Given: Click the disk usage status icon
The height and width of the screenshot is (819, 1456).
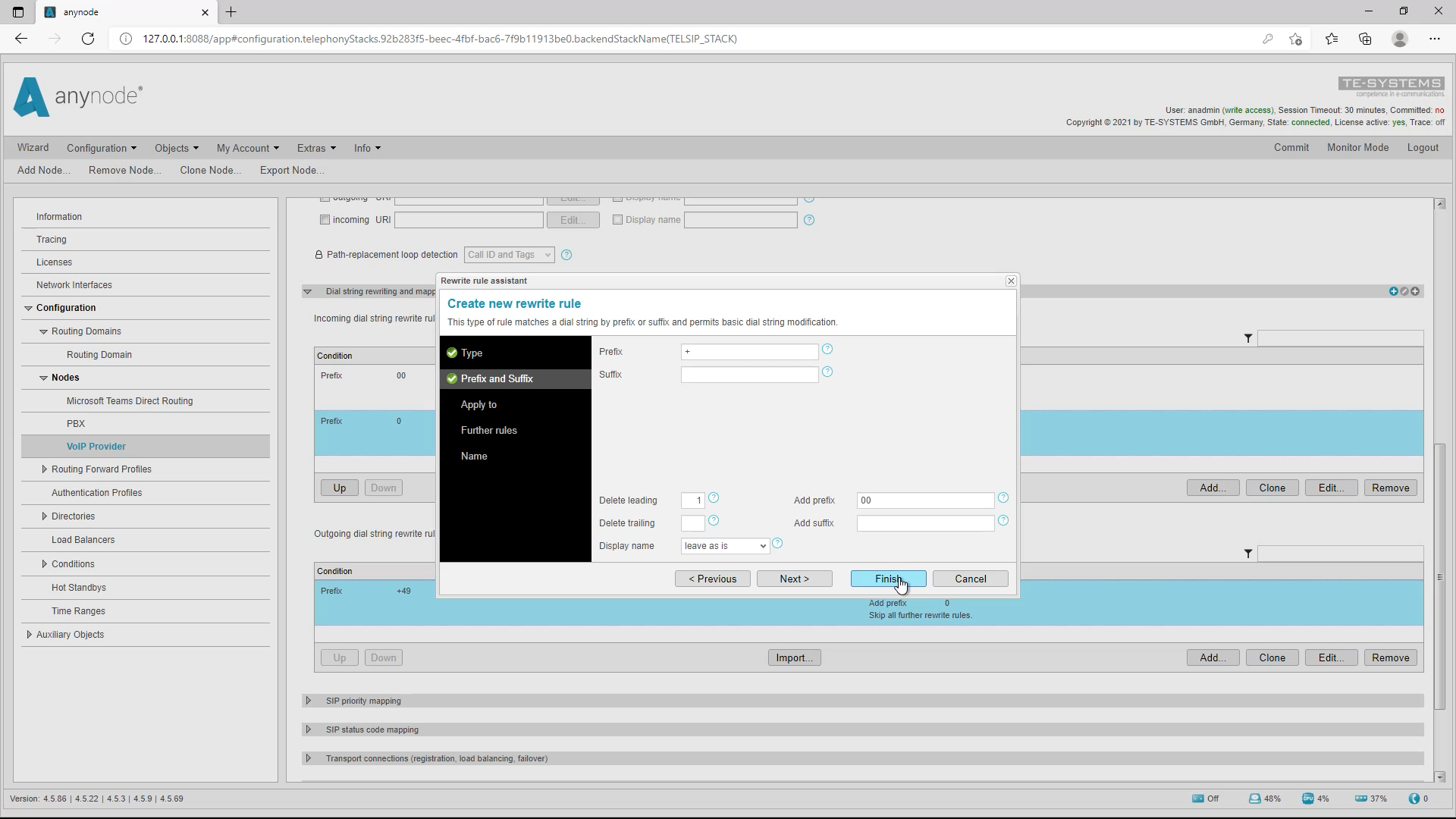Looking at the screenshot, I should click(x=1255, y=799).
